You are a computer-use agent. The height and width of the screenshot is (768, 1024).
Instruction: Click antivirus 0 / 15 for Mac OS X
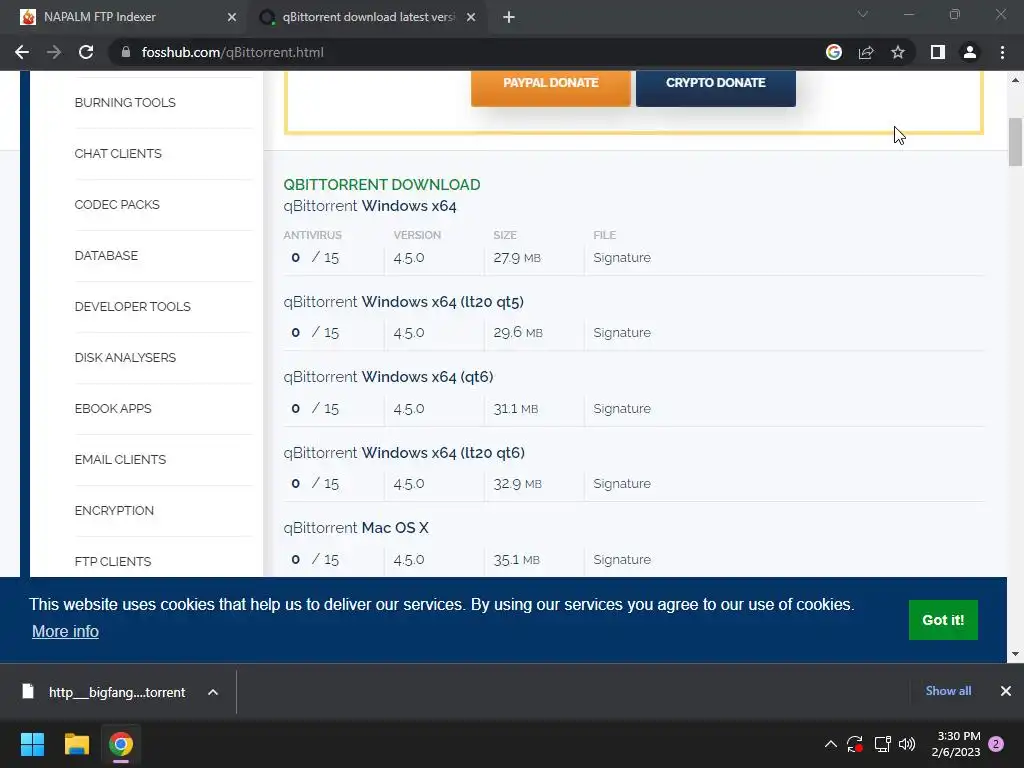coord(315,559)
